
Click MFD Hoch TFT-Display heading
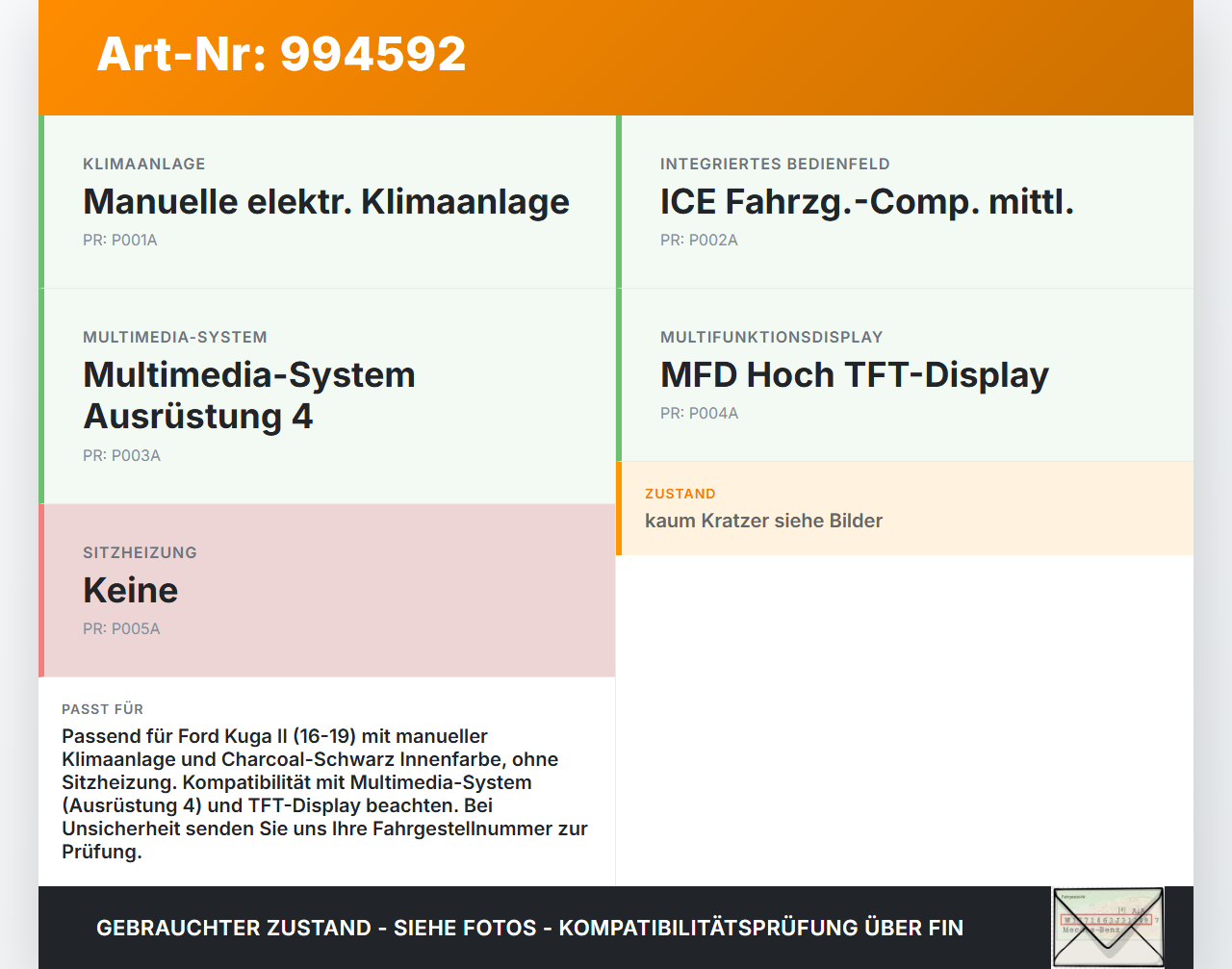tap(855, 375)
